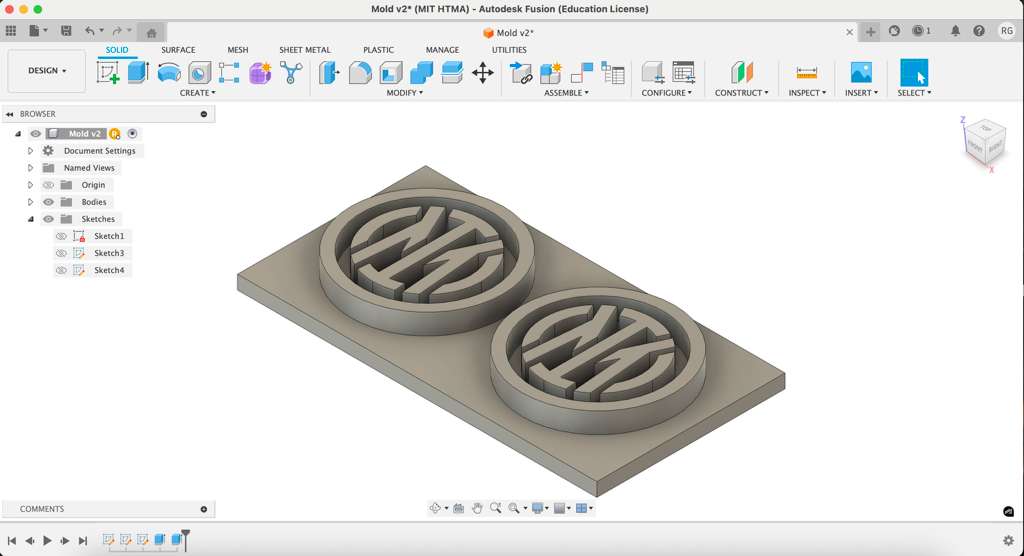Go to the Home tab icon
This screenshot has height=556, width=1024.
coord(152,33)
